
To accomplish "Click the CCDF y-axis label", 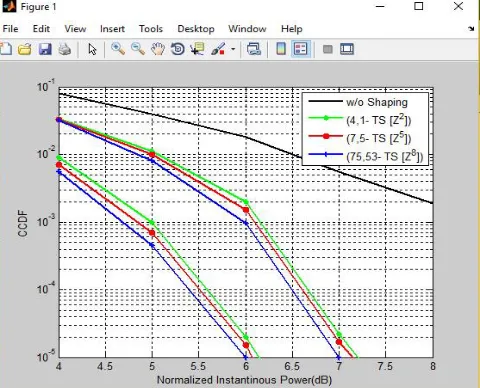I will click(23, 223).
